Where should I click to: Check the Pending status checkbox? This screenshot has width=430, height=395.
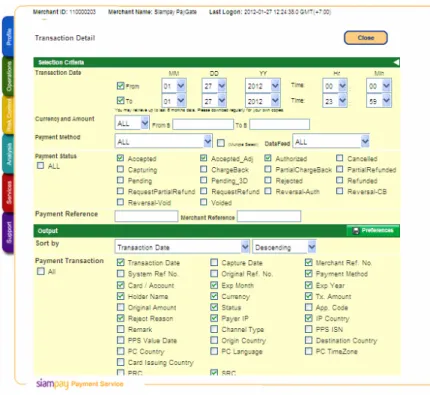click(x=120, y=180)
